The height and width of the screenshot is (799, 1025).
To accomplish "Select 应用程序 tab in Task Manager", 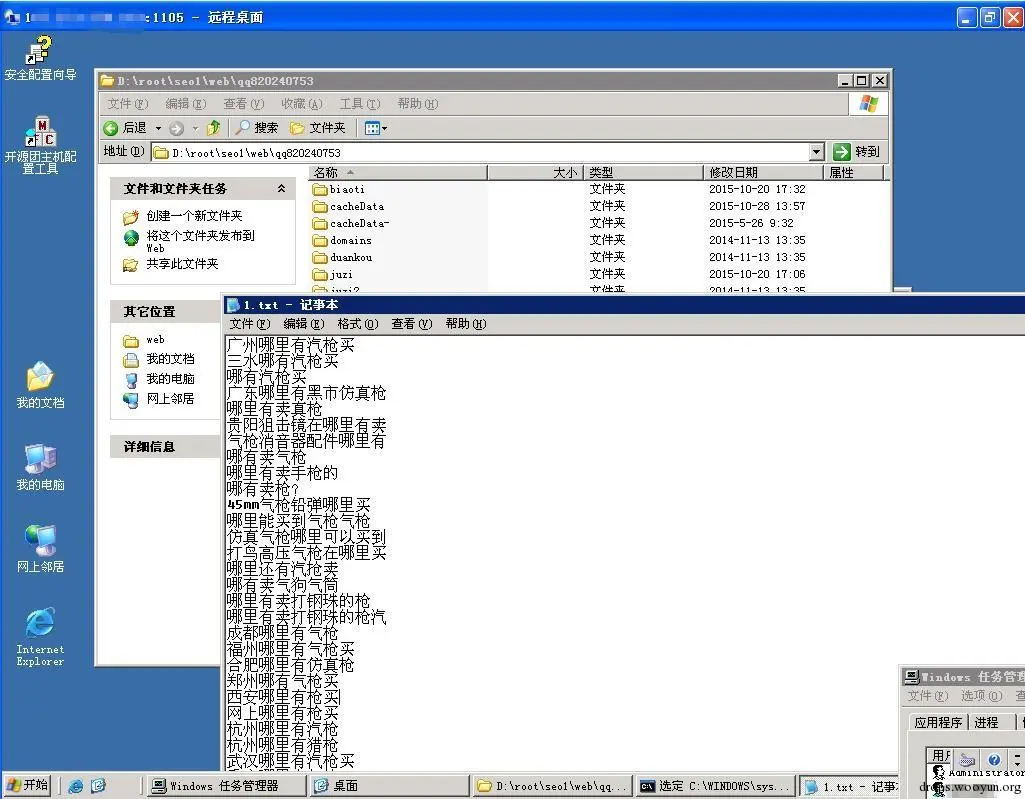I will (937, 722).
